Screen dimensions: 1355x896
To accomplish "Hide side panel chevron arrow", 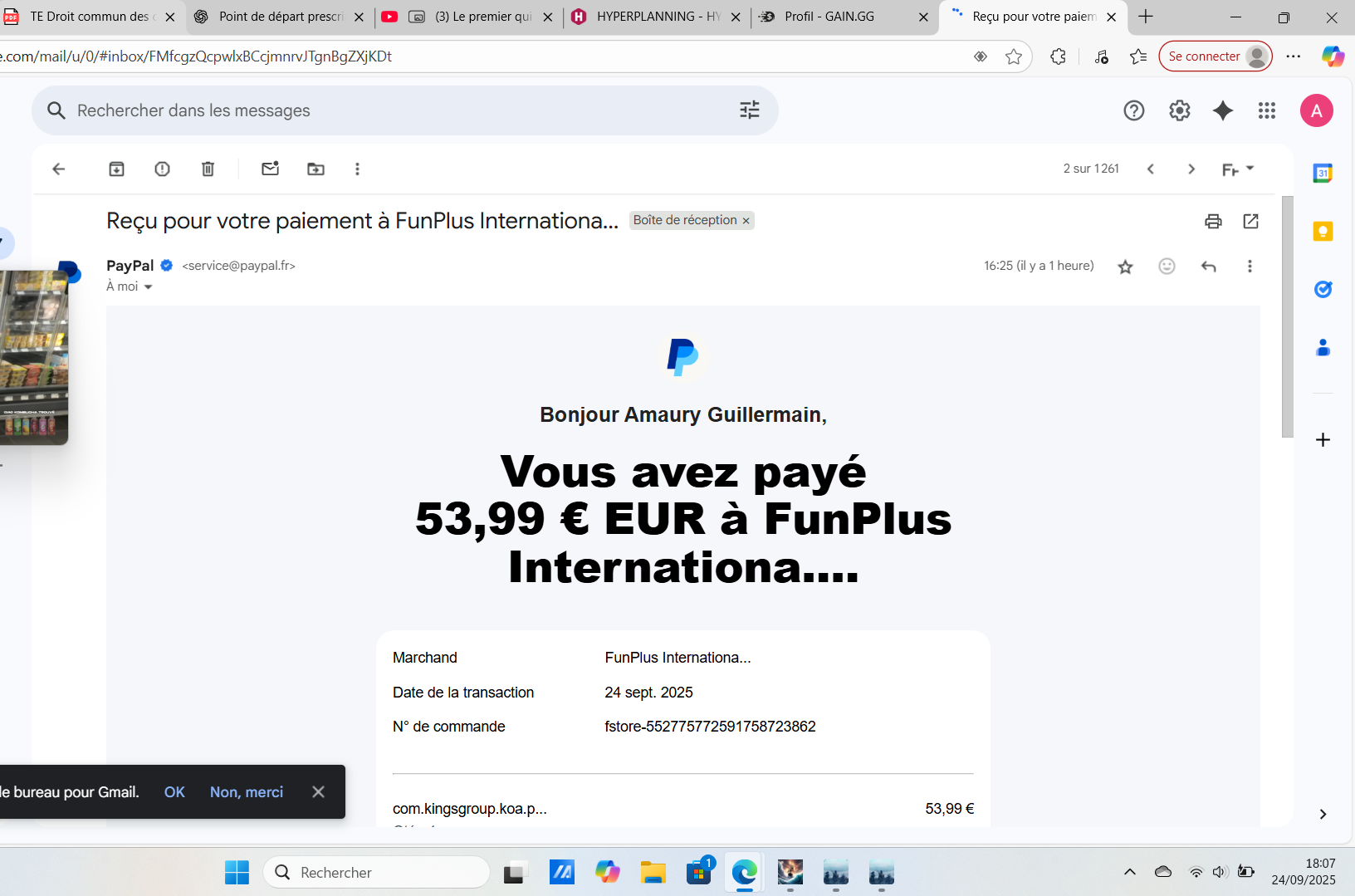I will pyautogui.click(x=1323, y=815).
